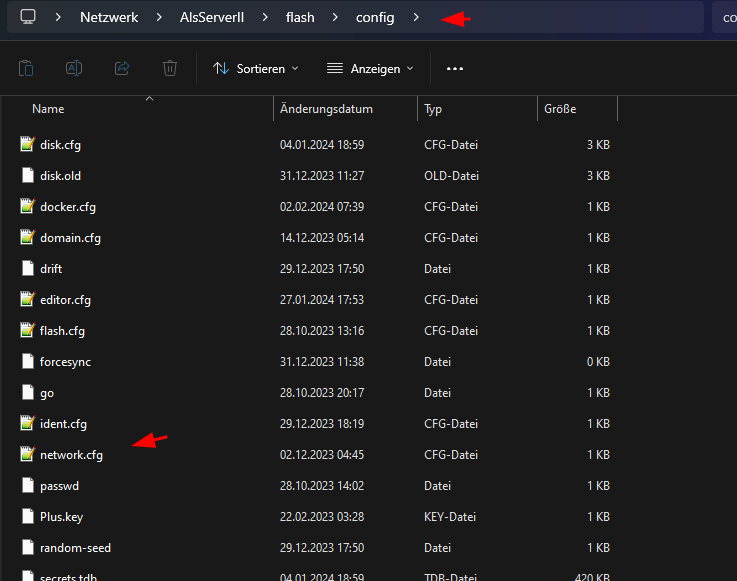737x581 pixels.
Task: Click the Plus.key file icon
Action: (28, 517)
